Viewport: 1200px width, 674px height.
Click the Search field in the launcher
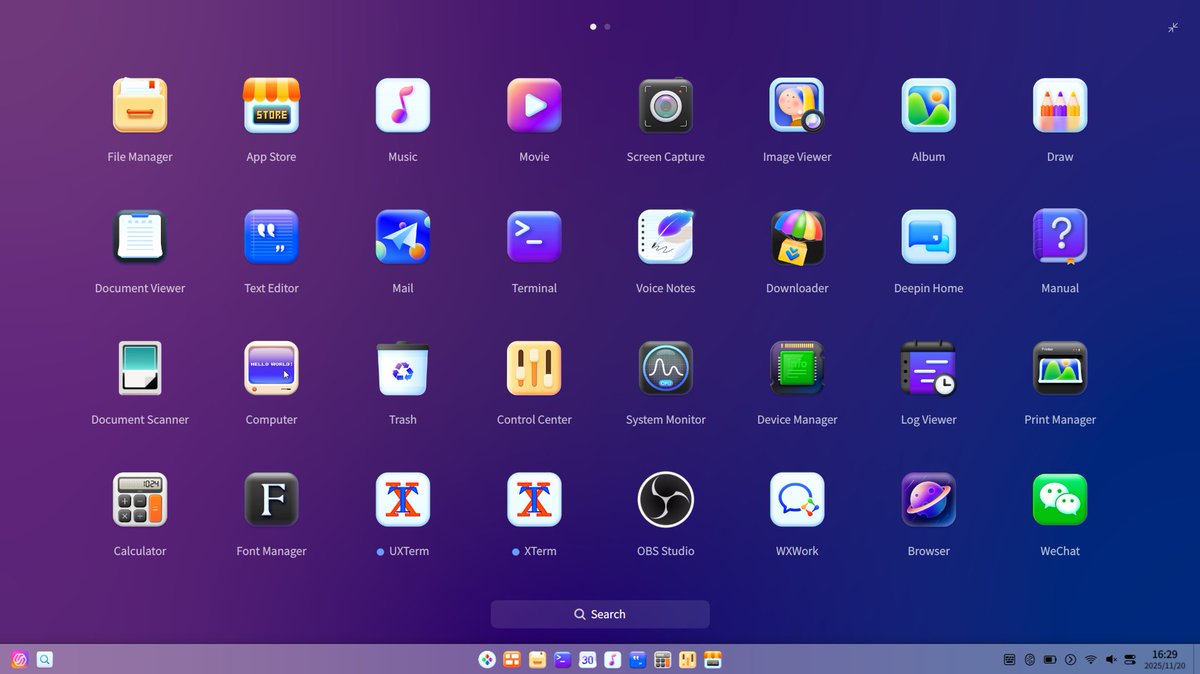[600, 614]
